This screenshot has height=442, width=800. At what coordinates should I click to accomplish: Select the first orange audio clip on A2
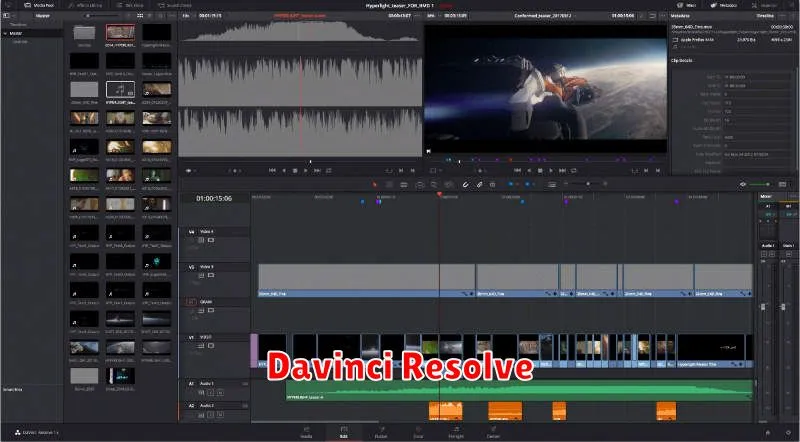point(445,411)
